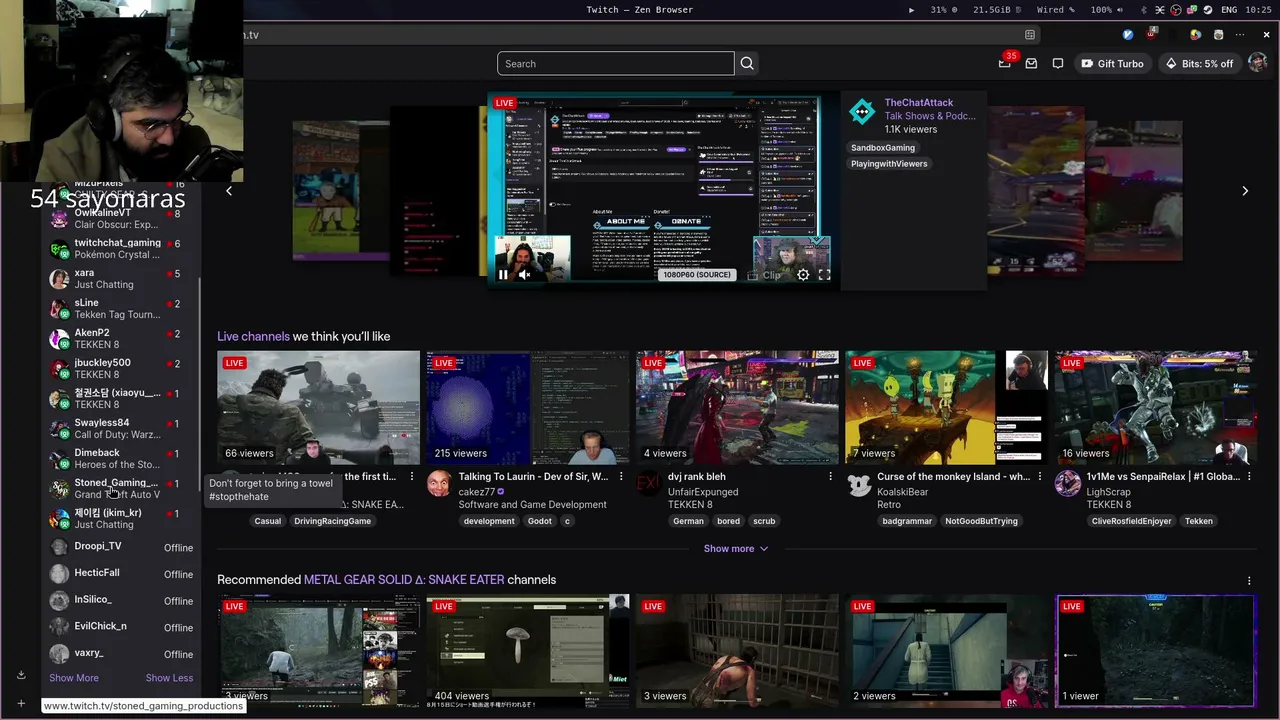The image size is (1280, 720).
Task: Open the 404 viewers mushroom stream thumbnail
Action: 528,651
